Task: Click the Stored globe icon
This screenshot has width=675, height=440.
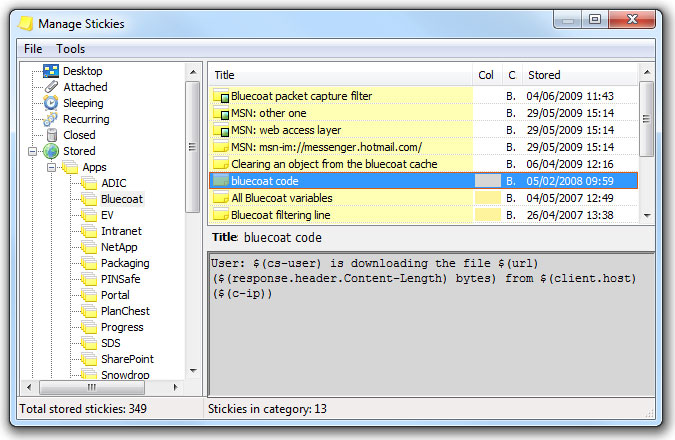Action: (51, 151)
